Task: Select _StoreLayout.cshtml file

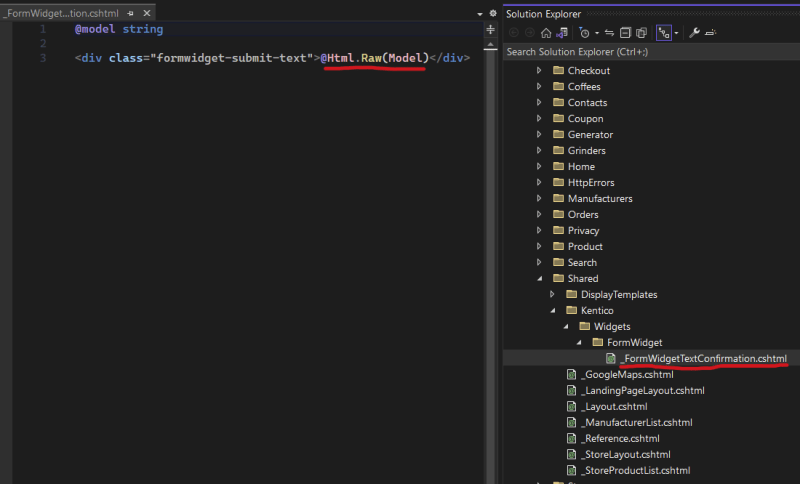Action: click(x=626, y=454)
